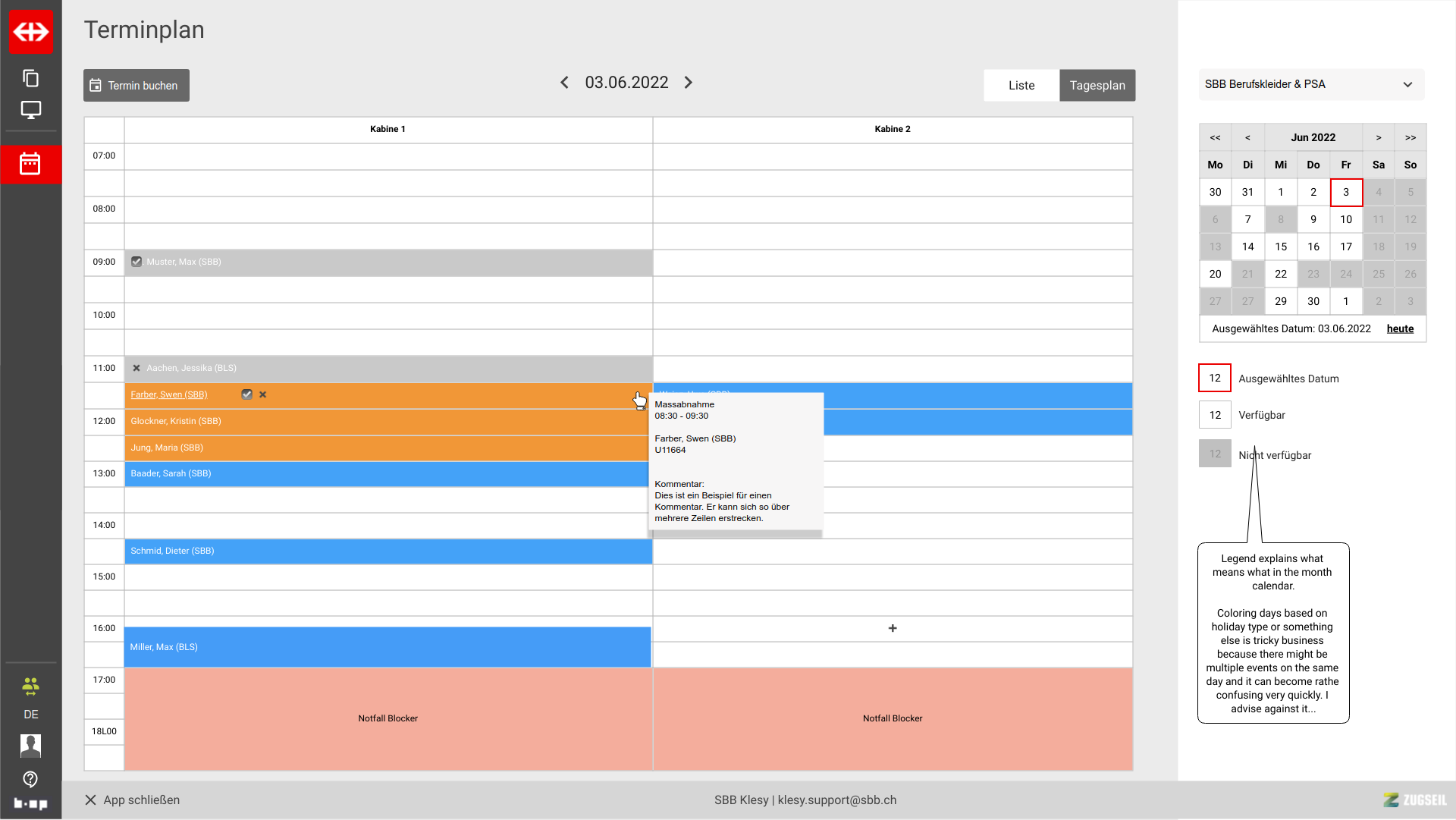Click the Termin buchen button
The width and height of the screenshot is (1456, 820).
[136, 86]
